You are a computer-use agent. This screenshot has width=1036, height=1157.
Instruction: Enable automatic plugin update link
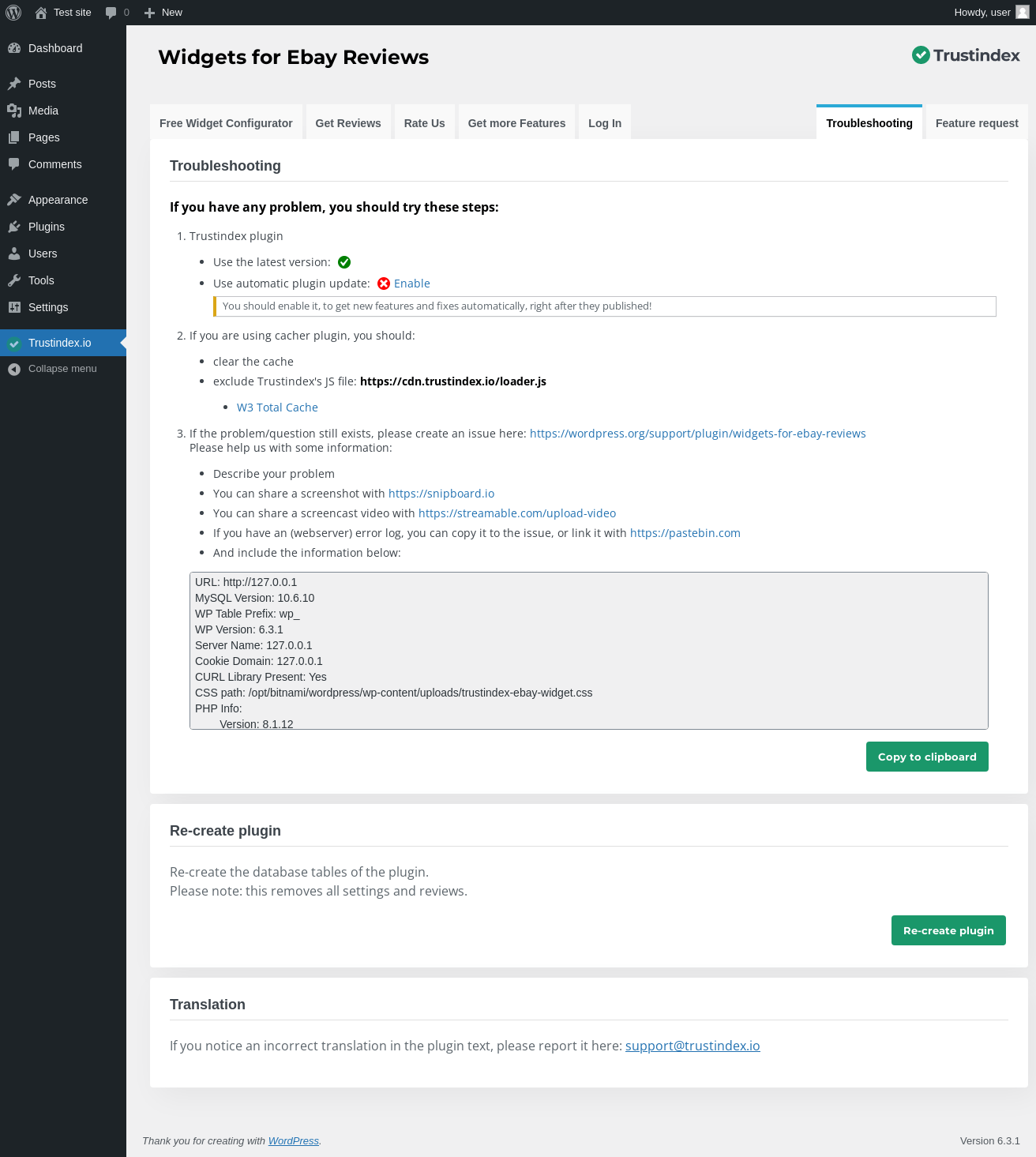click(x=412, y=284)
